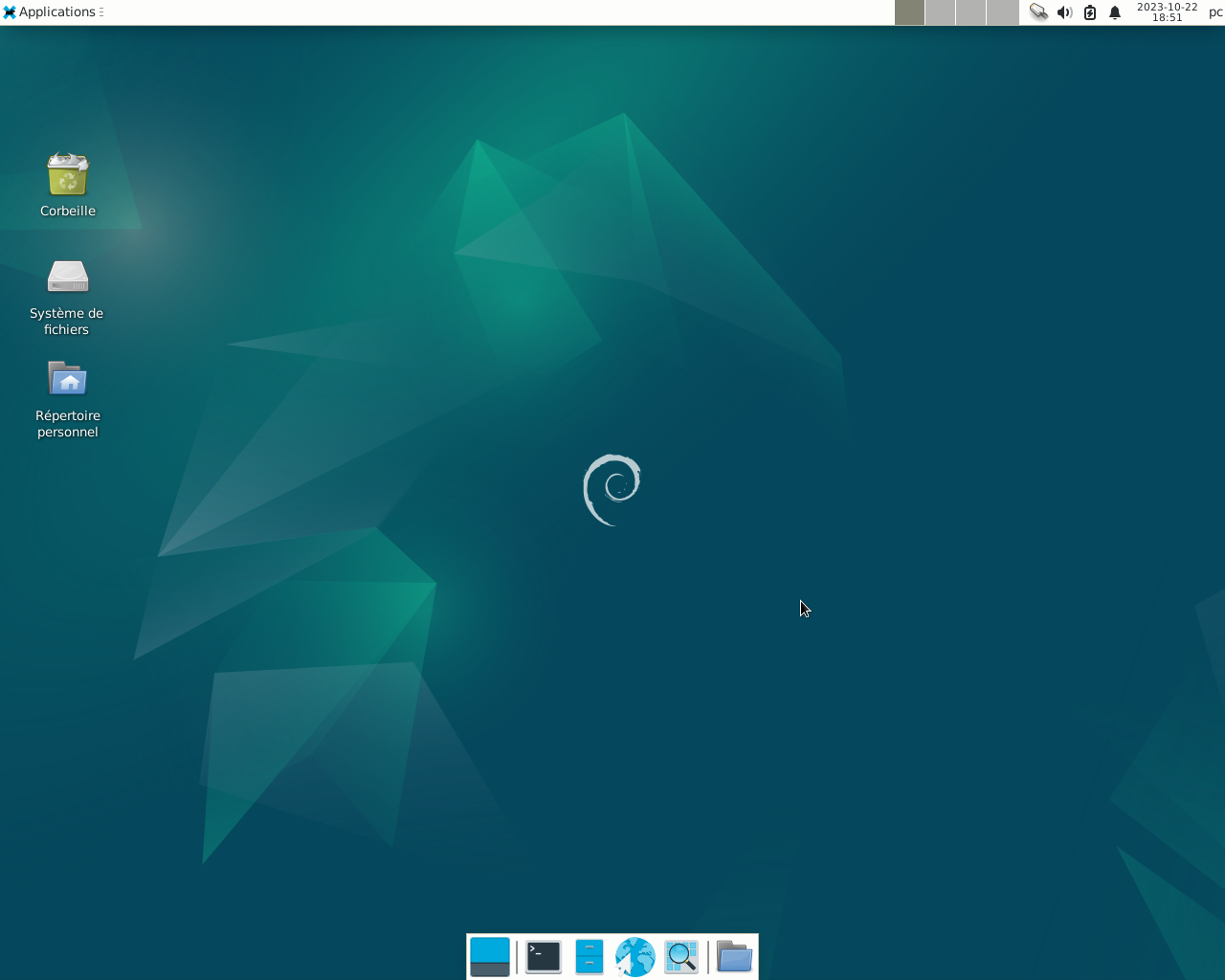Open the folder icon in the dock
This screenshot has height=980, width=1225.
point(735,957)
